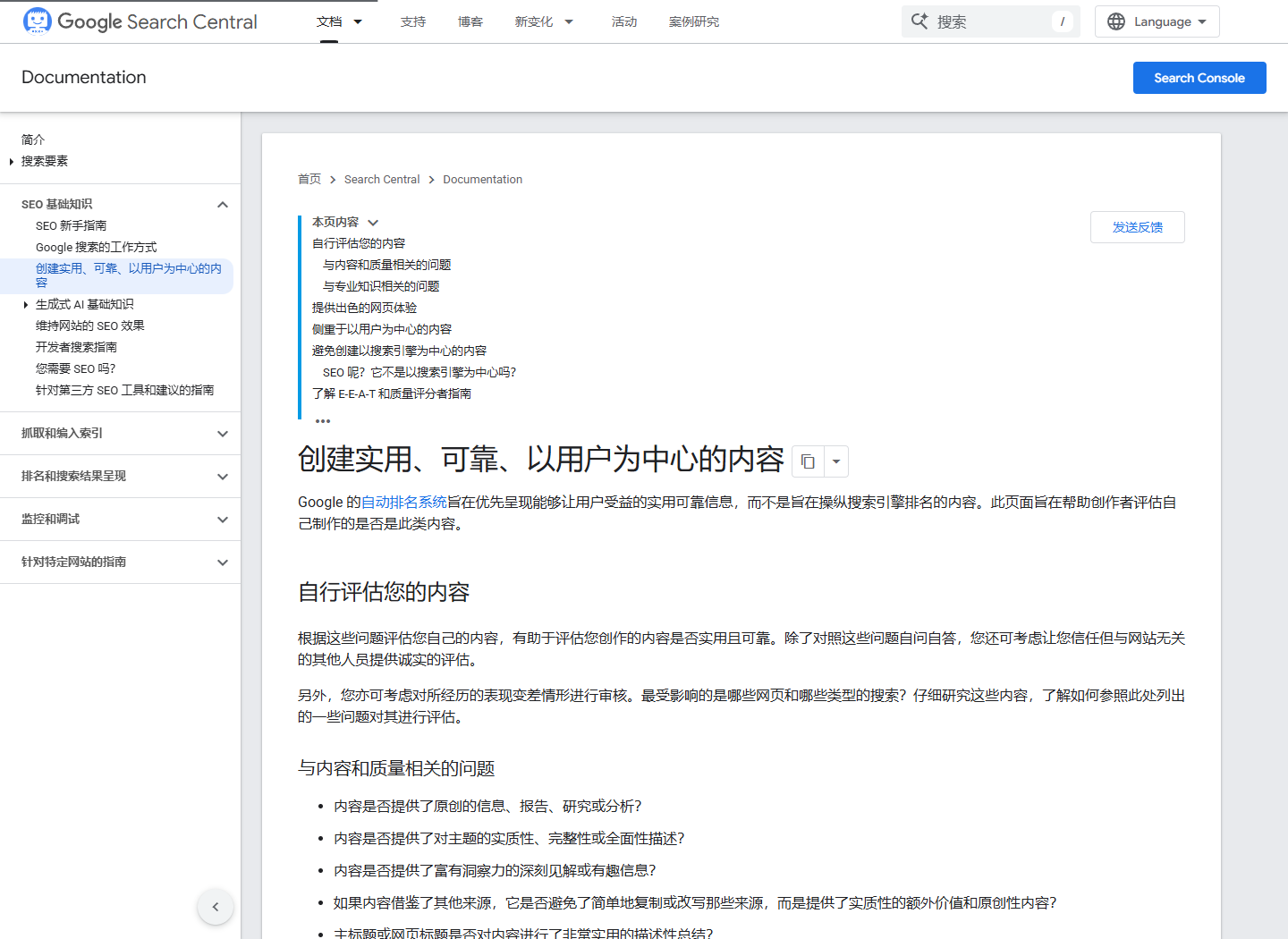Open the 支持 tab
The width and height of the screenshot is (1288, 939).
[413, 21]
